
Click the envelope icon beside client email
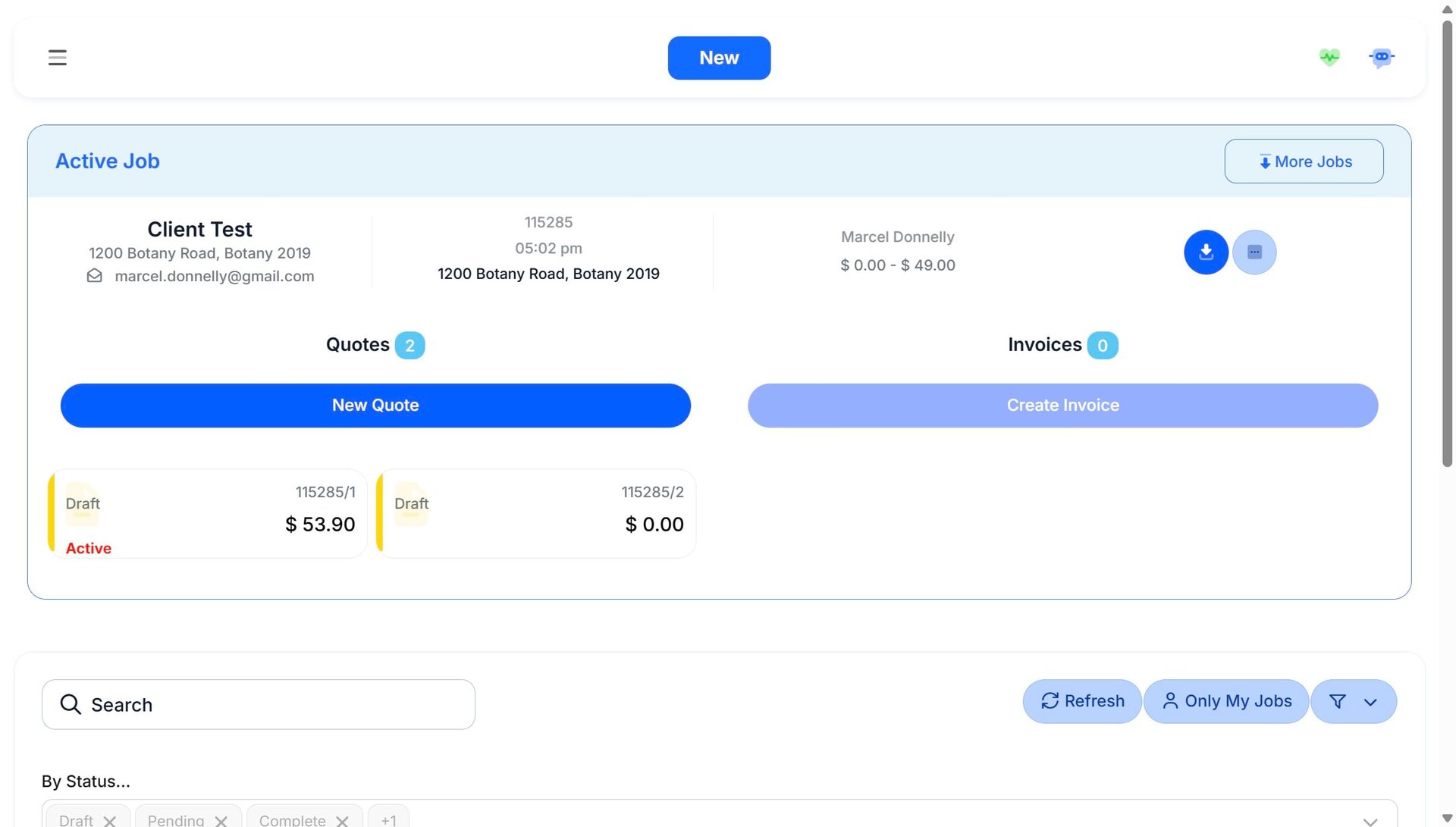[x=95, y=276]
